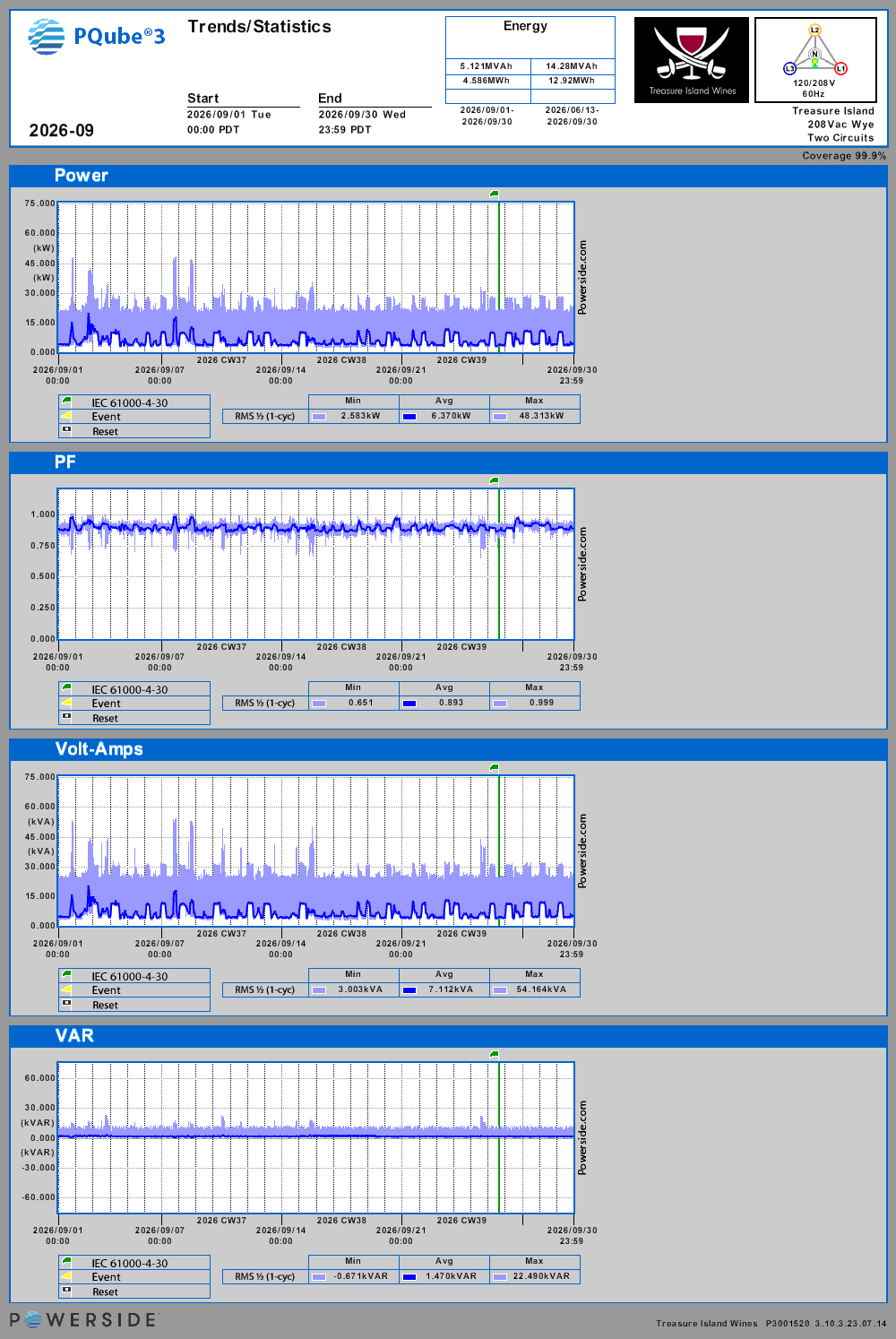Image resolution: width=896 pixels, height=1339 pixels.
Task: Click the Reset icon in Power legend
Action: (66, 430)
